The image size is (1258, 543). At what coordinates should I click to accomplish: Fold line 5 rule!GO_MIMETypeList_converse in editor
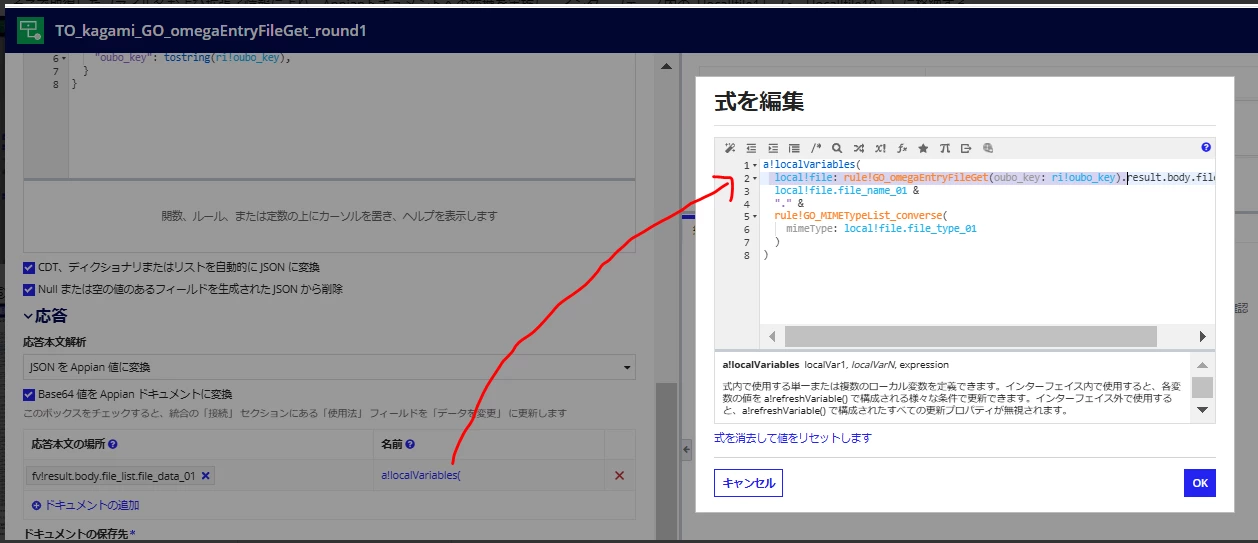755,216
